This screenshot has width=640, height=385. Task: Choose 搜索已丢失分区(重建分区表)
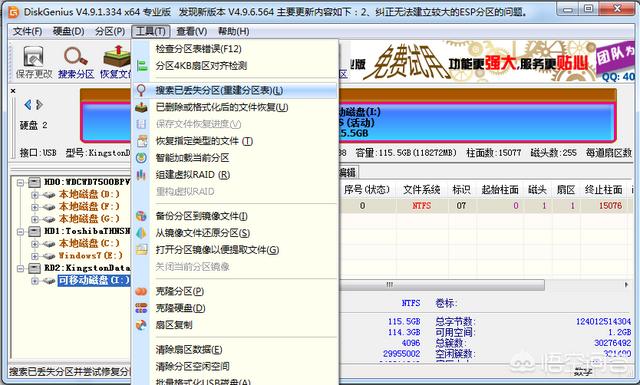tap(235, 90)
